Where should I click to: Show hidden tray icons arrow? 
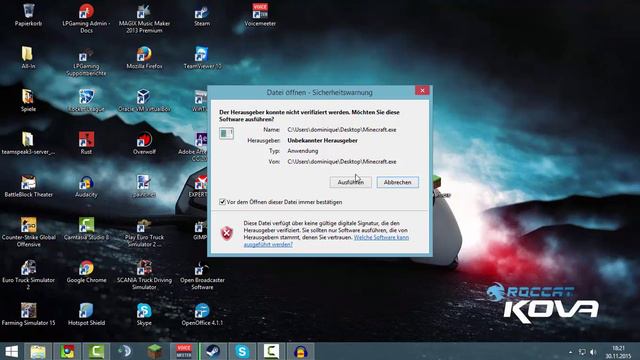(570, 352)
